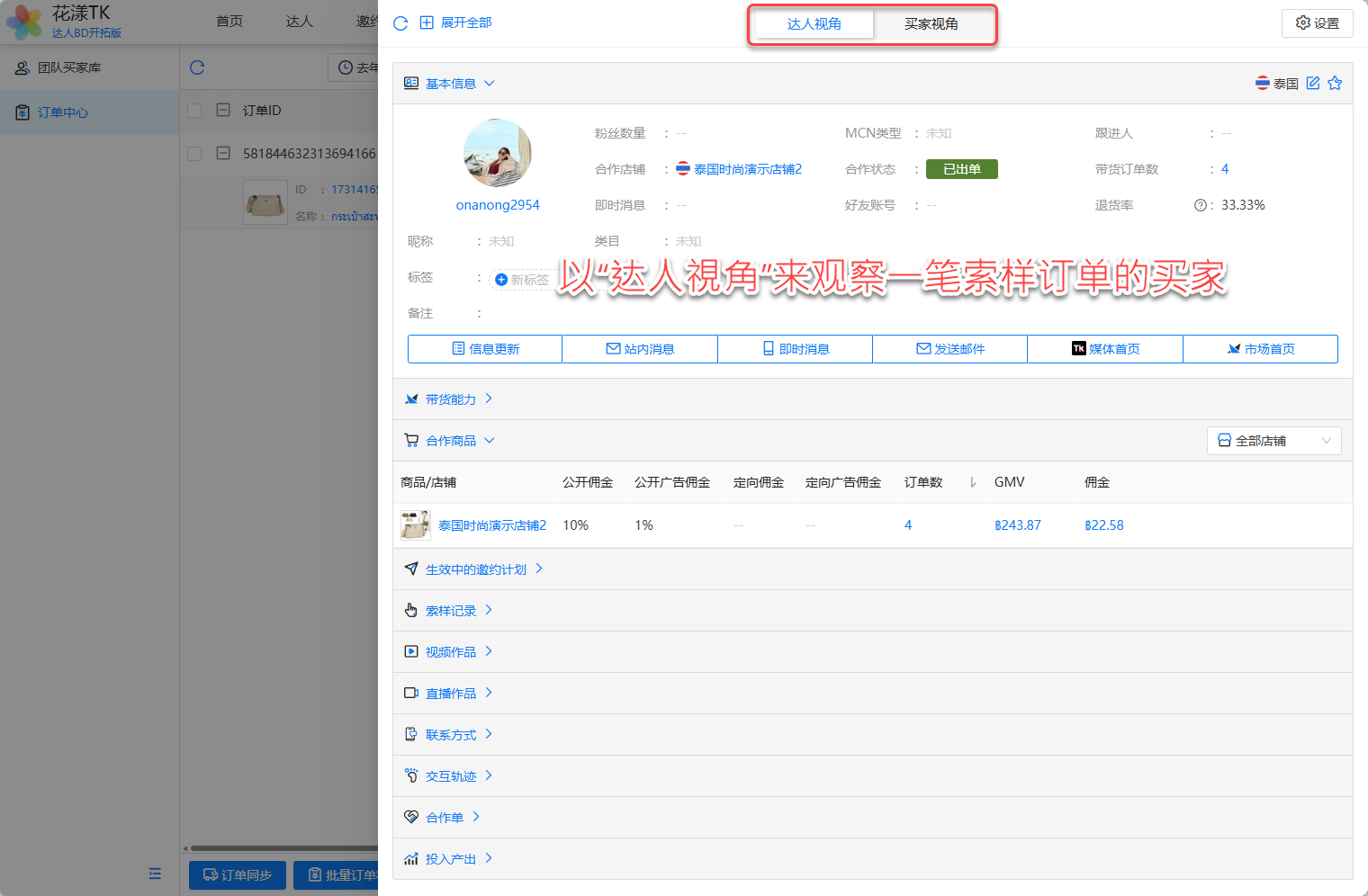Click the star favorite icon

(x=1335, y=83)
